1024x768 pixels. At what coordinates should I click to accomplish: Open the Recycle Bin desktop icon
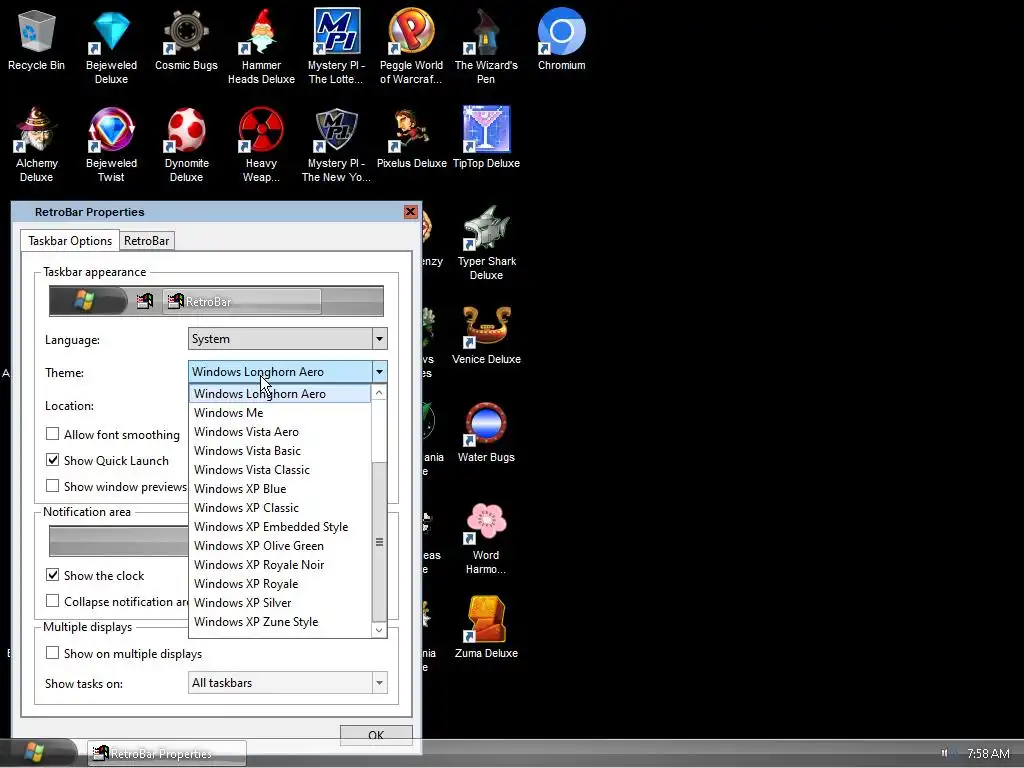click(37, 40)
